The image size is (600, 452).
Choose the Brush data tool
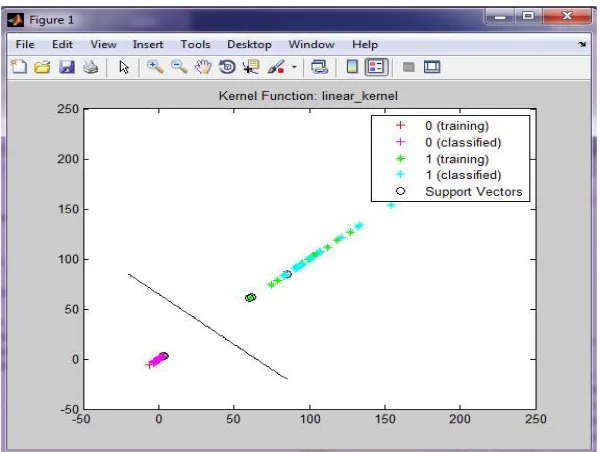pos(276,67)
